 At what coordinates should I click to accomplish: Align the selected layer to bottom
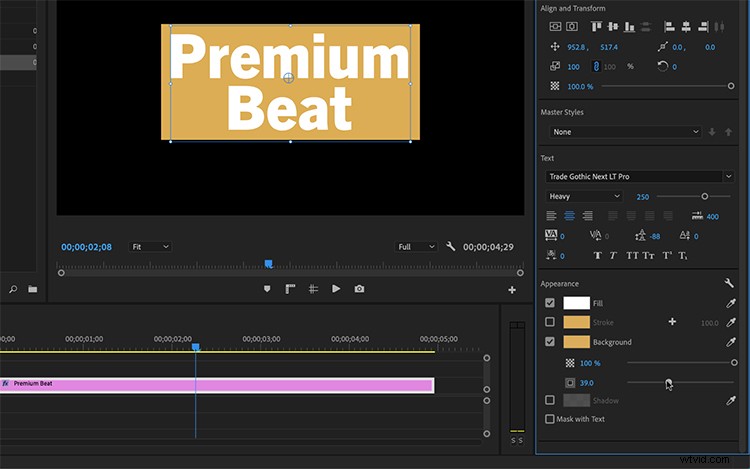click(x=629, y=27)
